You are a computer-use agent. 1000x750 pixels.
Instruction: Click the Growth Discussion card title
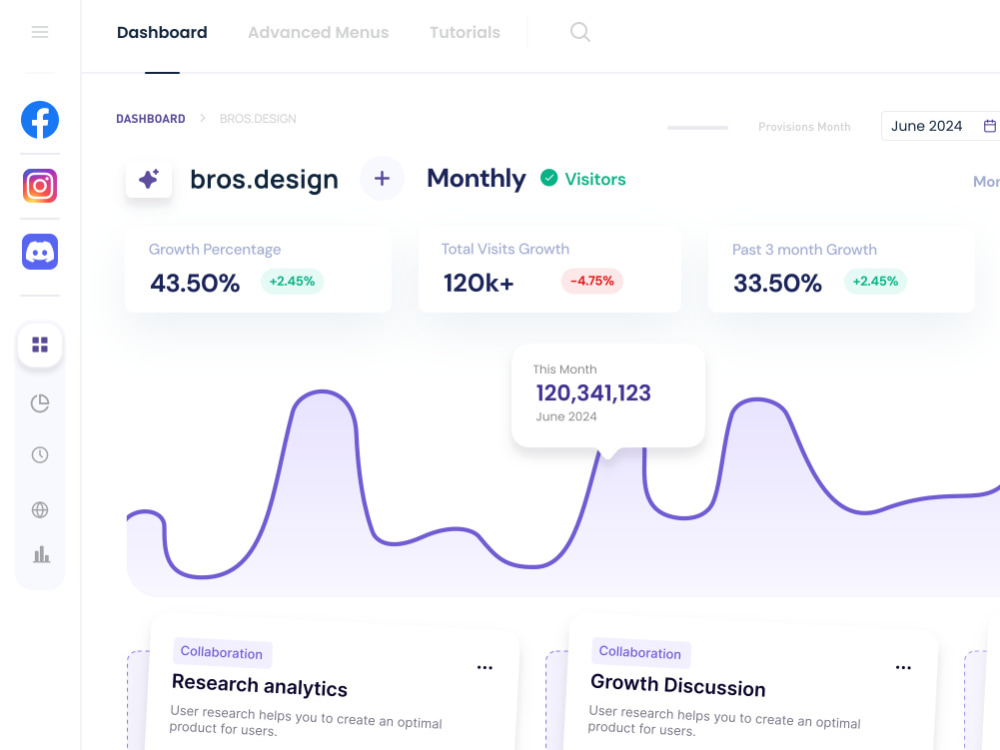click(678, 686)
